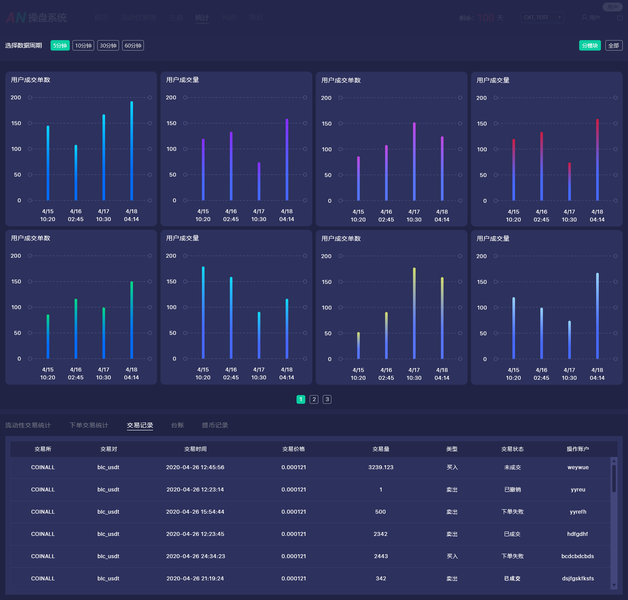
Task: Select the 60分钟 data period
Action: point(133,46)
